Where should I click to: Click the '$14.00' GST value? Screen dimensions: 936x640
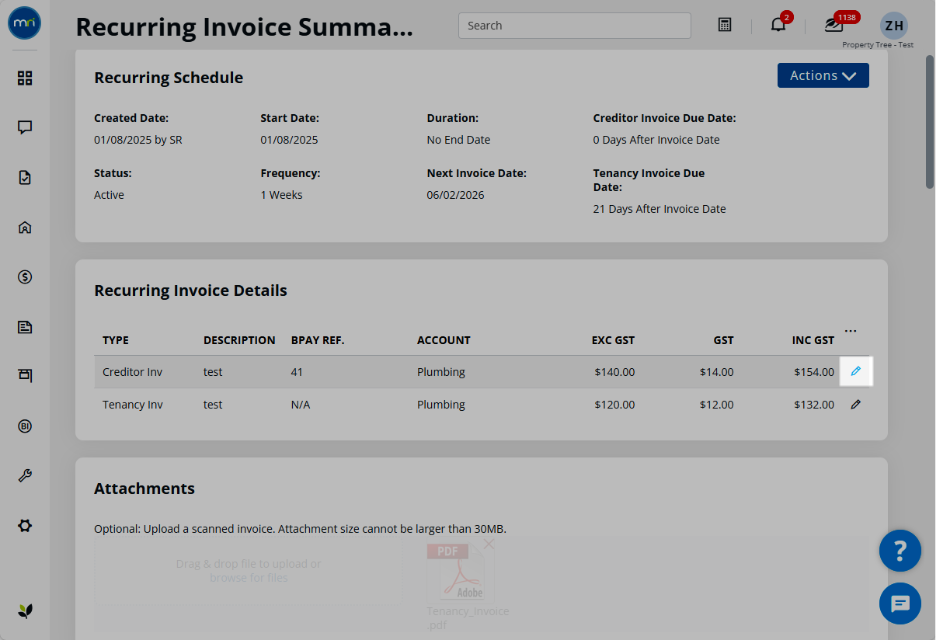(x=716, y=372)
